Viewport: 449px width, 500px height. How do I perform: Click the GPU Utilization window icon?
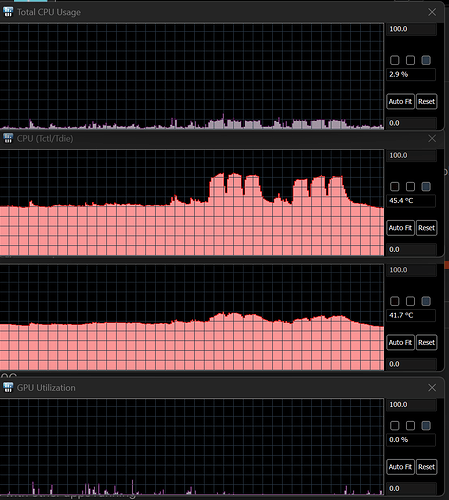click(8, 387)
